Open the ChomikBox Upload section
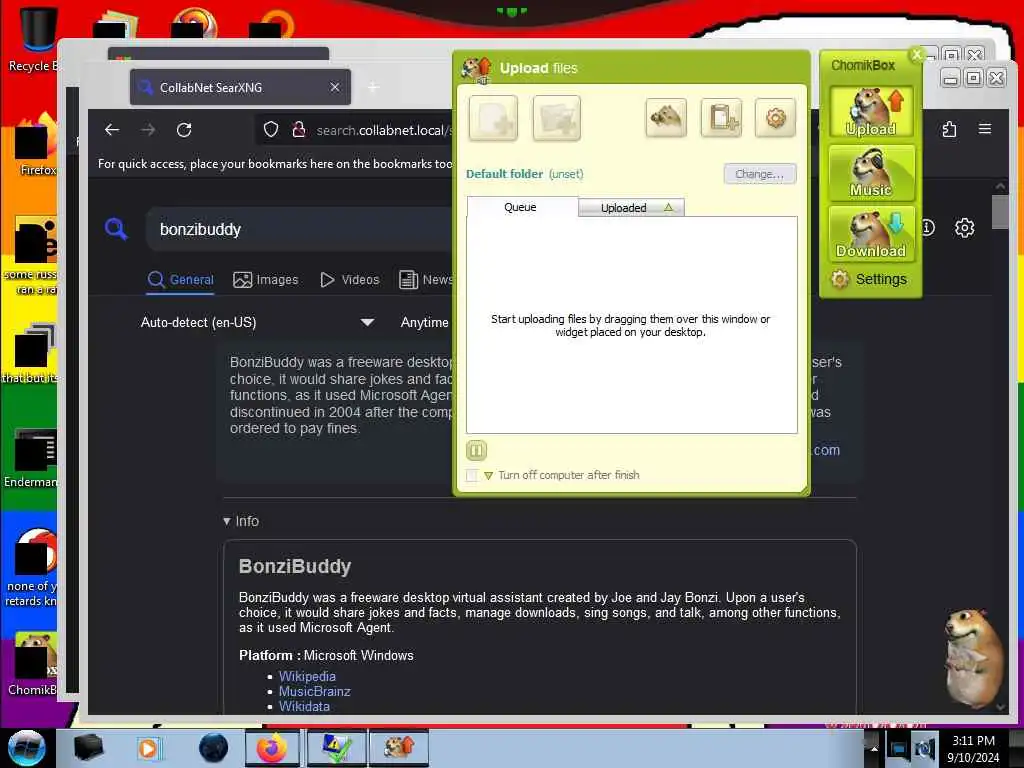Screen dimensions: 1024x768 click(x=871, y=112)
